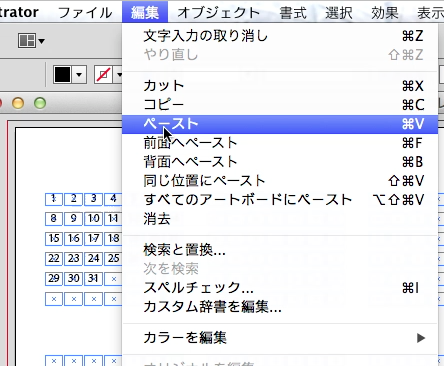Open the arrange documents layout icon
This screenshot has height=366, width=444.
click(x=27, y=41)
